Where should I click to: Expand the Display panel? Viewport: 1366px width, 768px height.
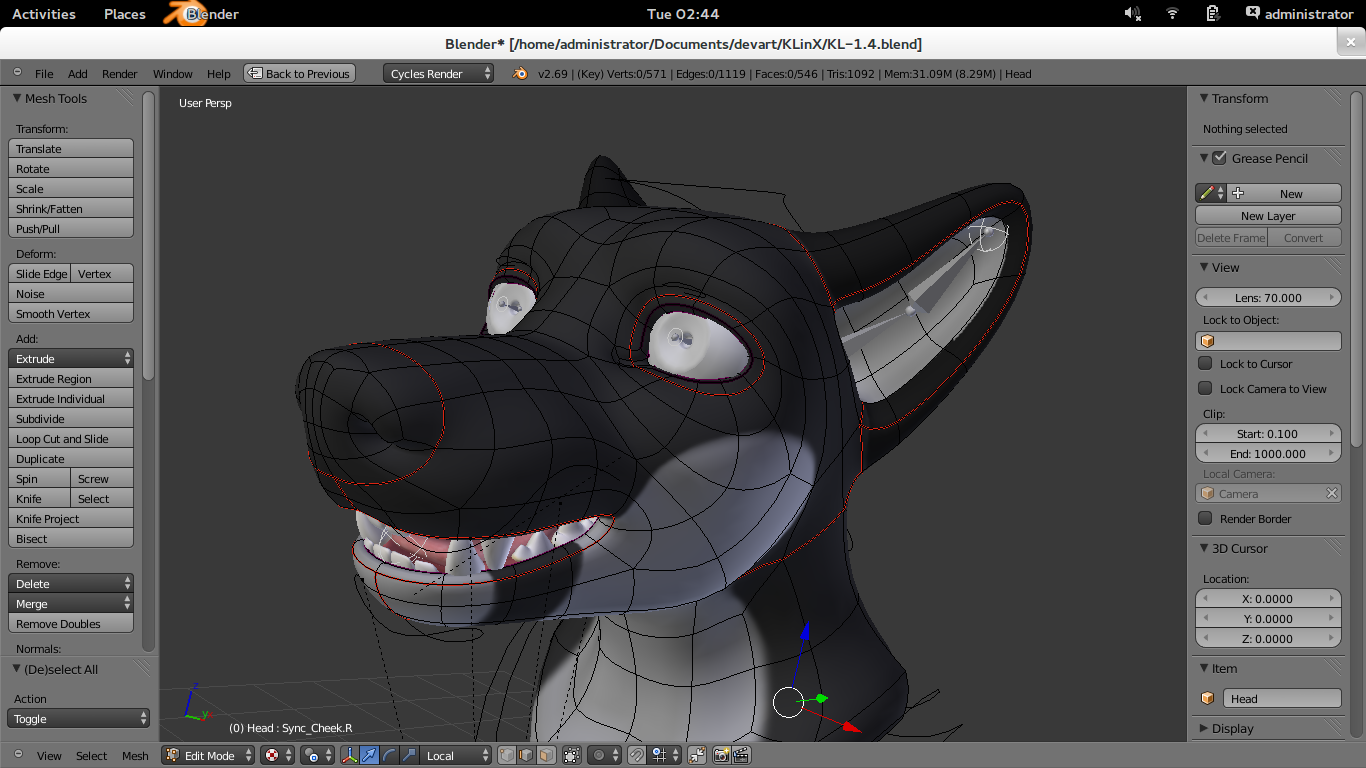click(1232, 729)
